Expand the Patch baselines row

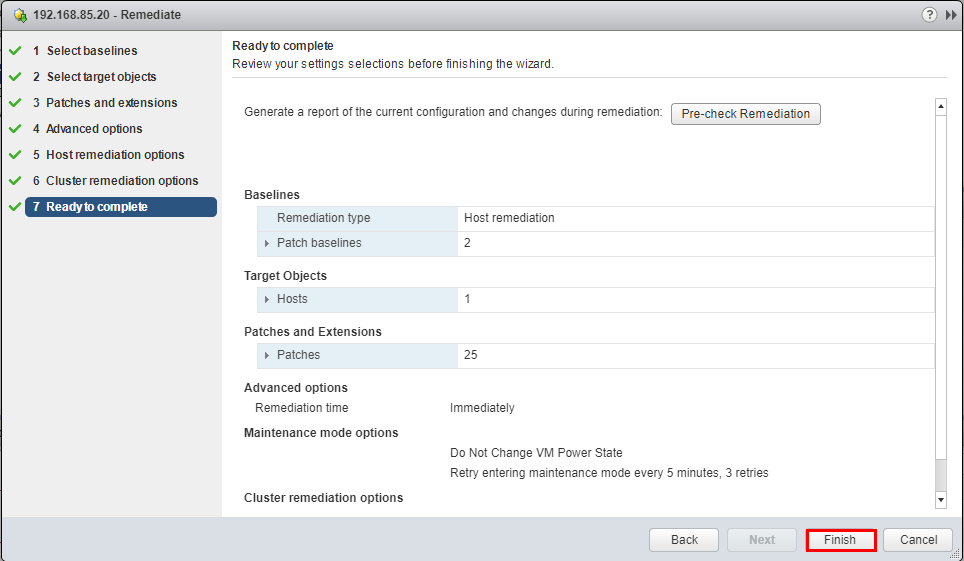click(x=267, y=243)
